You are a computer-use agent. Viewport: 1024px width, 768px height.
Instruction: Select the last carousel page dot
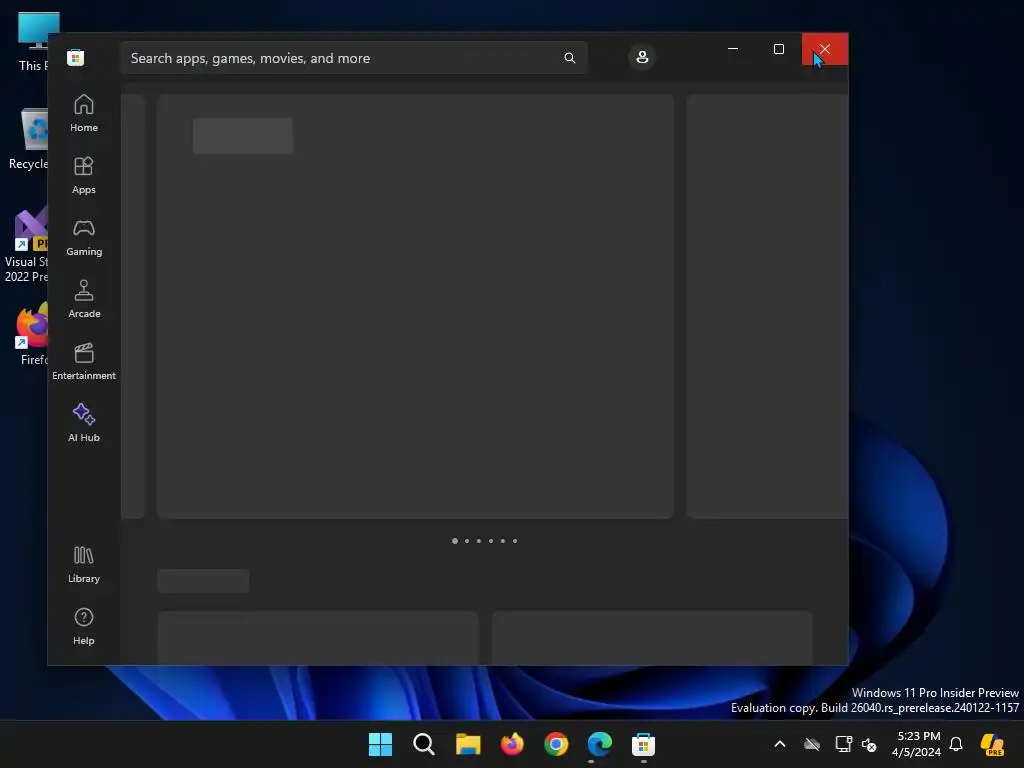coord(515,541)
